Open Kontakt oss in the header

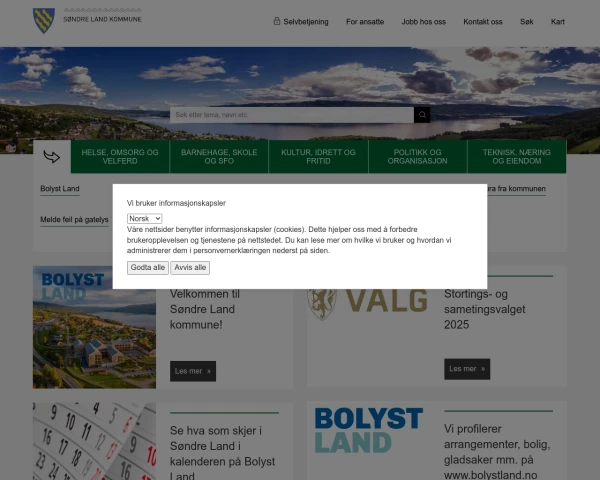483,21
